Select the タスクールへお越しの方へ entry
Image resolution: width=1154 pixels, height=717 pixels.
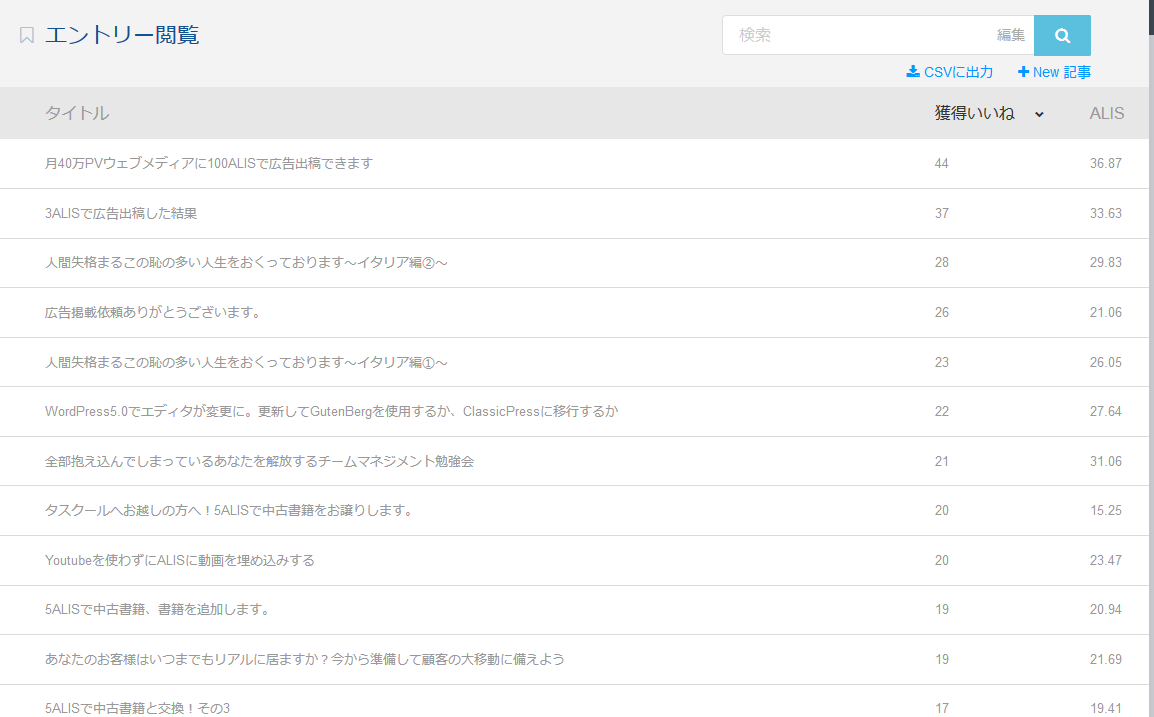coord(229,510)
